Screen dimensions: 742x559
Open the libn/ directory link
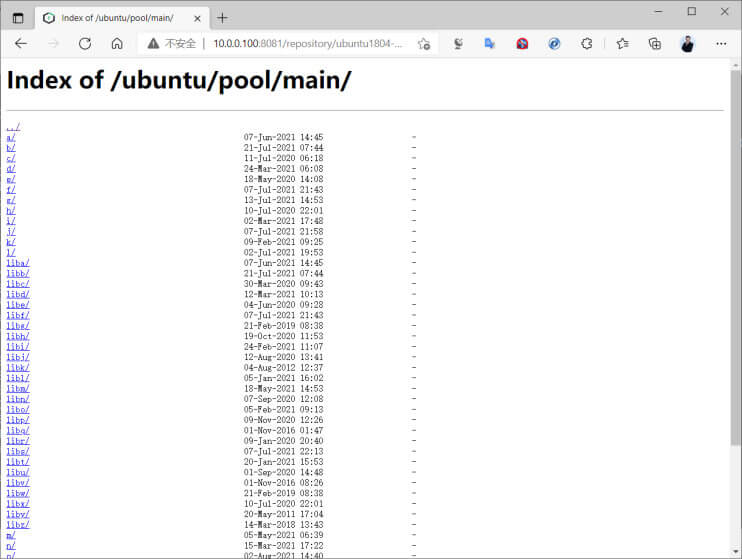18,399
